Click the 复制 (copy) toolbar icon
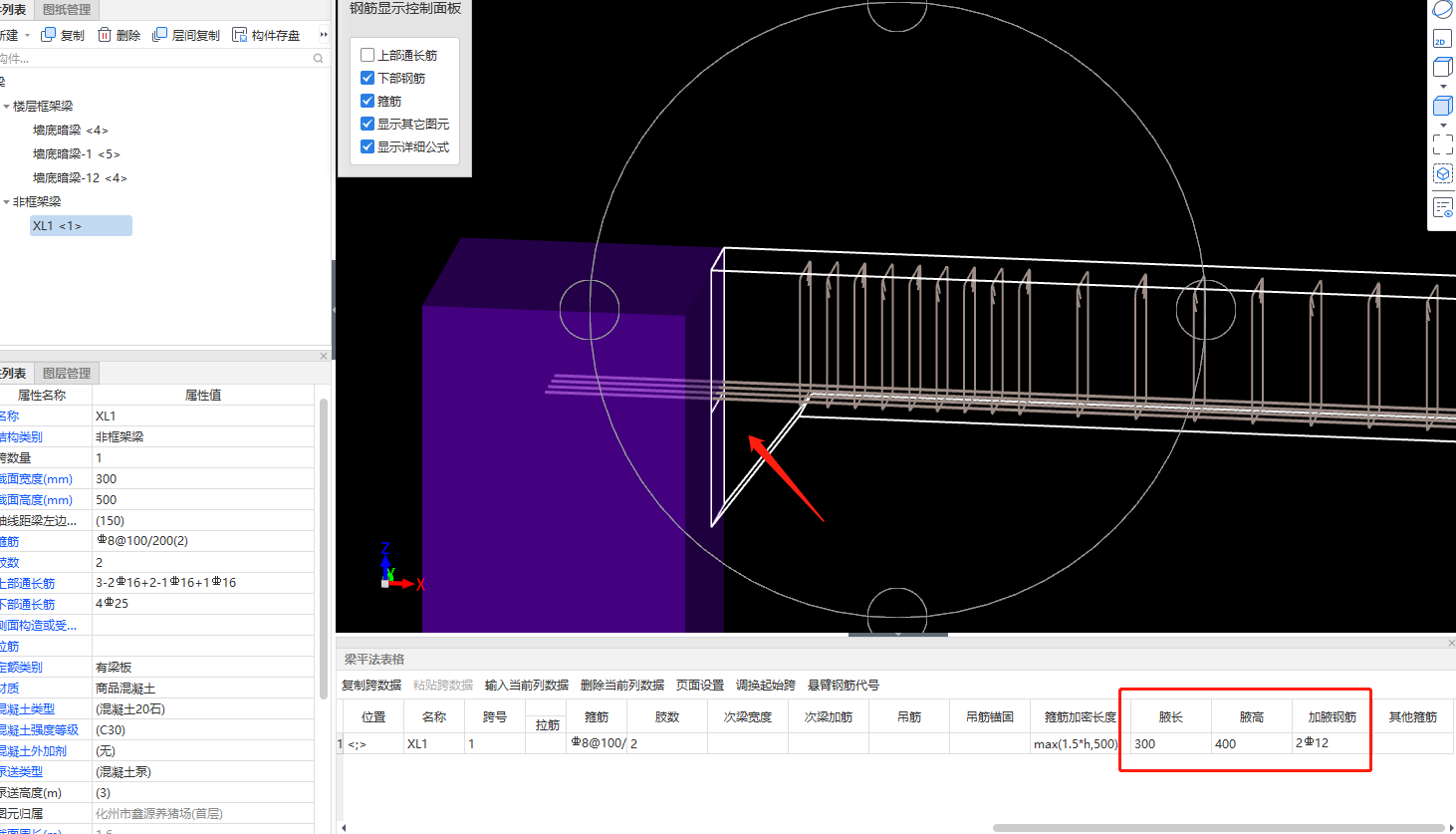Viewport: 1456px width, 834px height. click(48, 35)
